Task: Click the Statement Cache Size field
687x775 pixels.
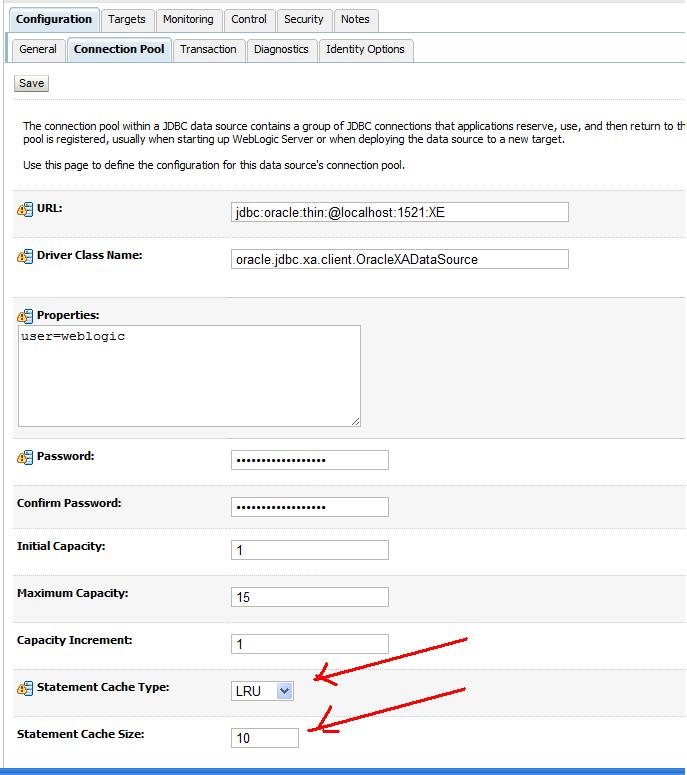Action: click(265, 738)
